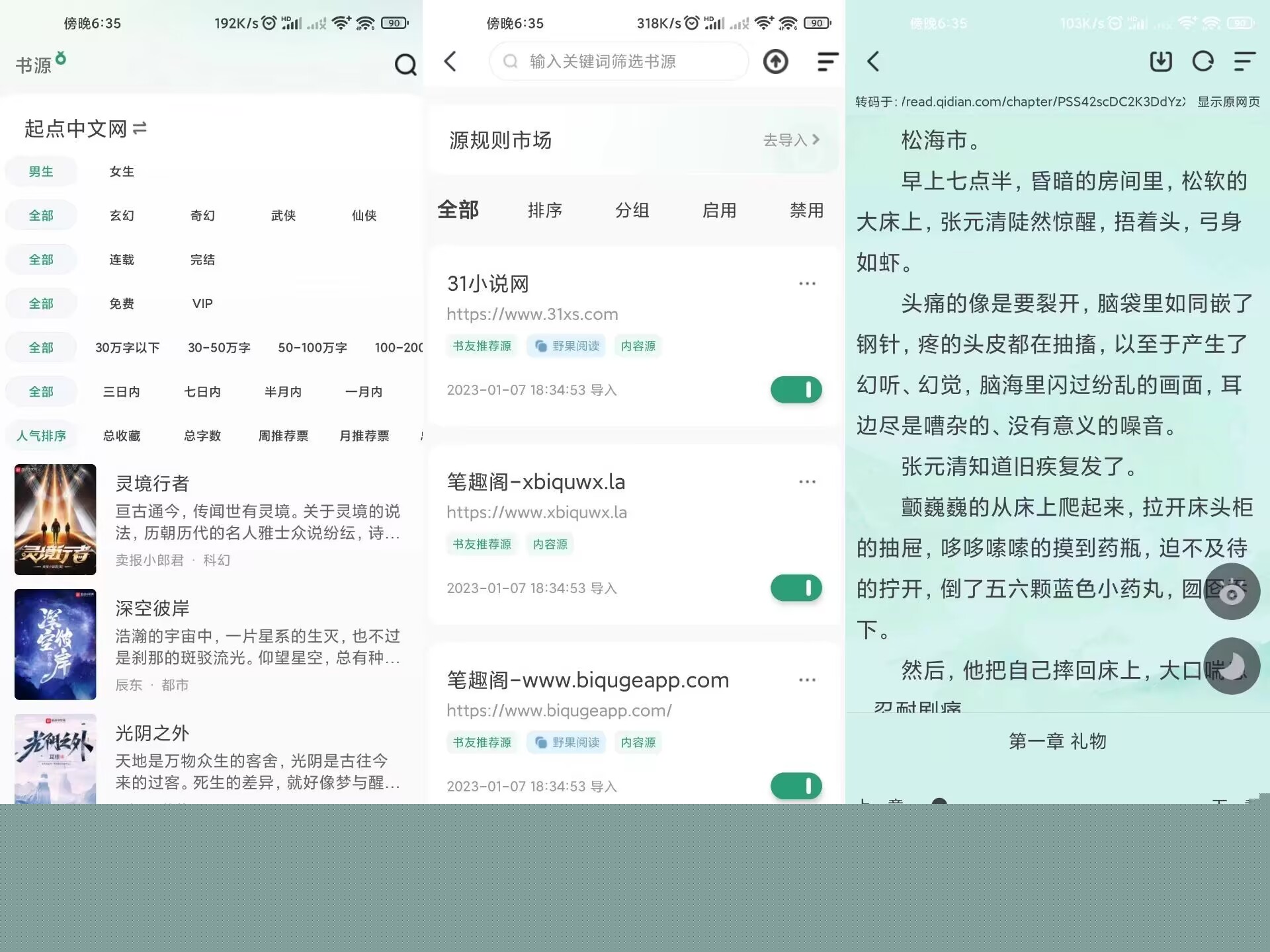Open 光阴之外 book cover

56,759
